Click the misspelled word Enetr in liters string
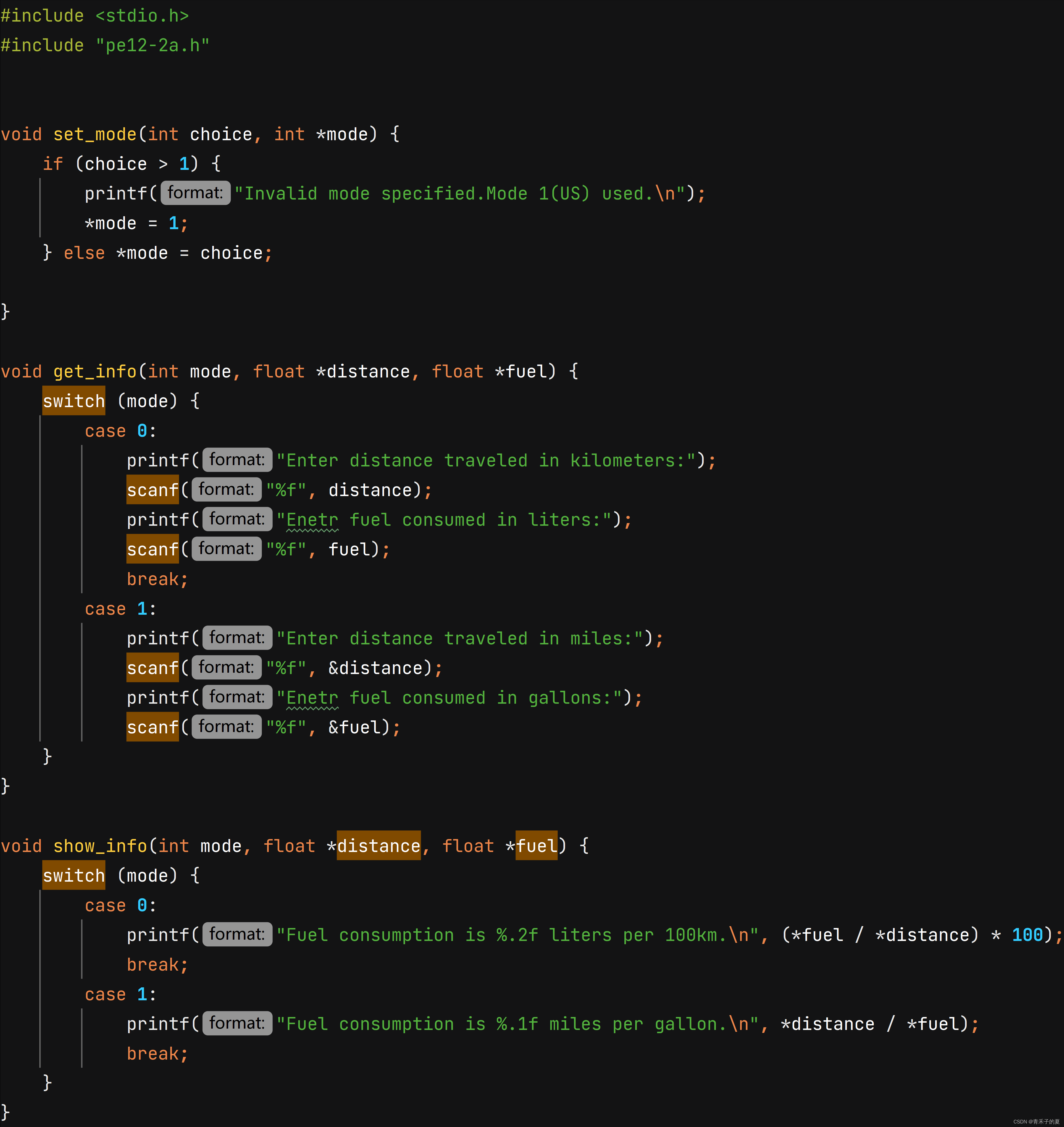This screenshot has width=1064, height=1127. pos(312,520)
